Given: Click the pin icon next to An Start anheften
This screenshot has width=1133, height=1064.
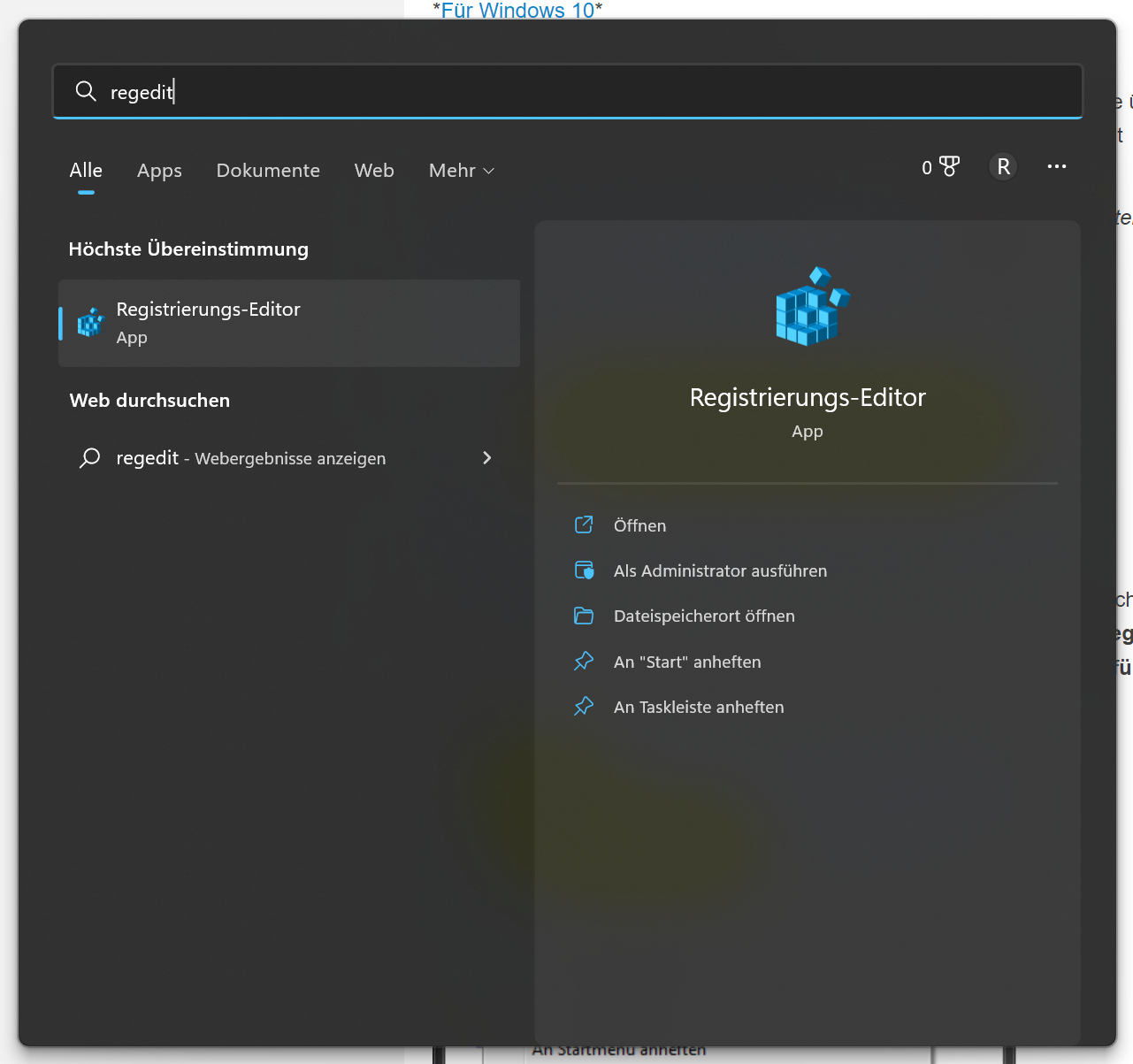Looking at the screenshot, I should 584,662.
